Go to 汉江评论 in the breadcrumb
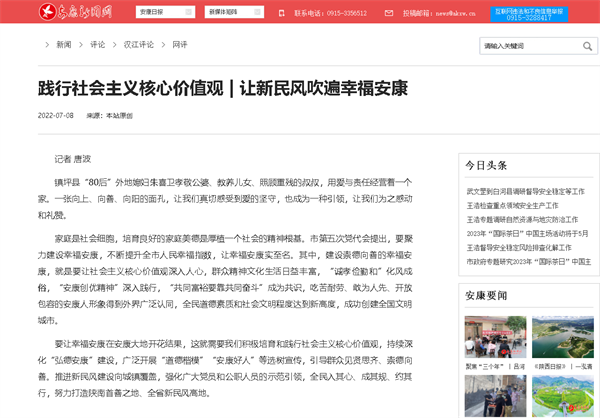The height and width of the screenshot is (418, 600). click(x=137, y=45)
